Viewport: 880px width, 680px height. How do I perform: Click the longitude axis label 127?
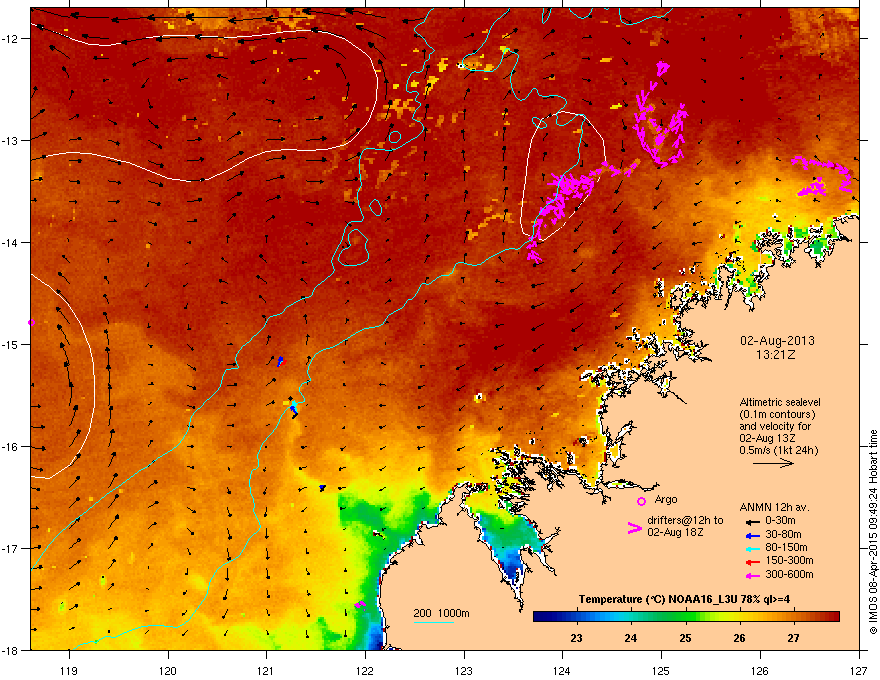tap(858, 670)
